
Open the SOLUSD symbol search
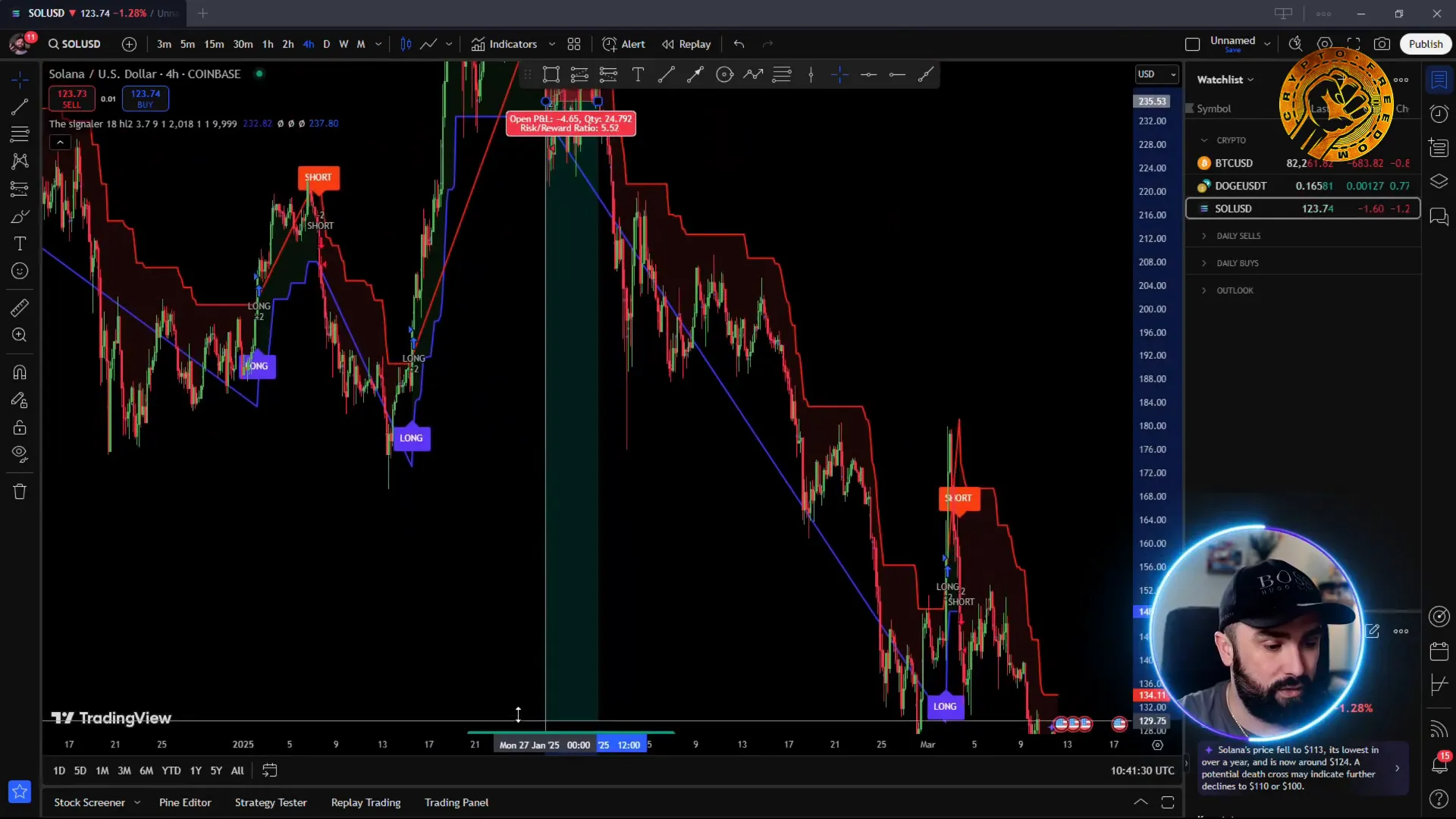pyautogui.click(x=74, y=44)
